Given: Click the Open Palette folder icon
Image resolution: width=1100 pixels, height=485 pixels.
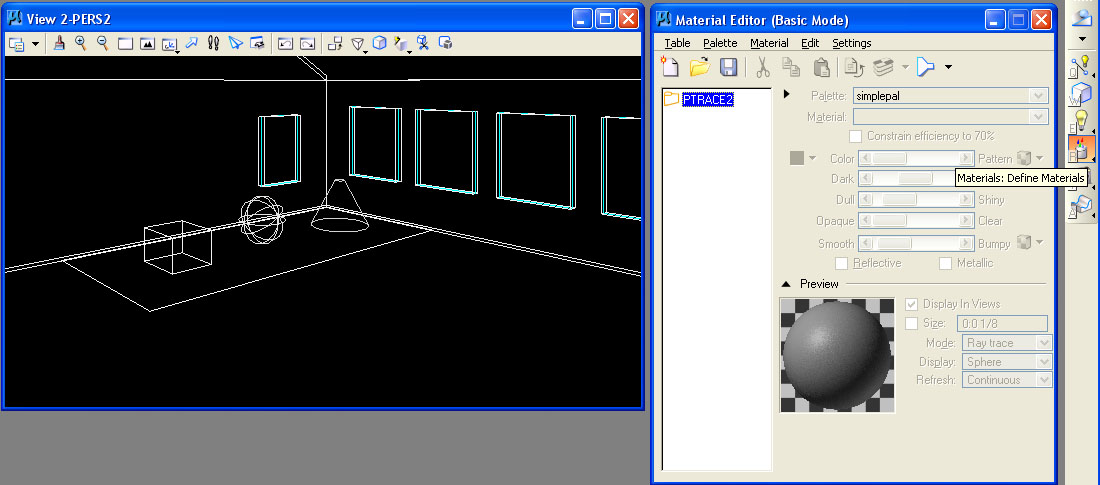Looking at the screenshot, I should 699,67.
